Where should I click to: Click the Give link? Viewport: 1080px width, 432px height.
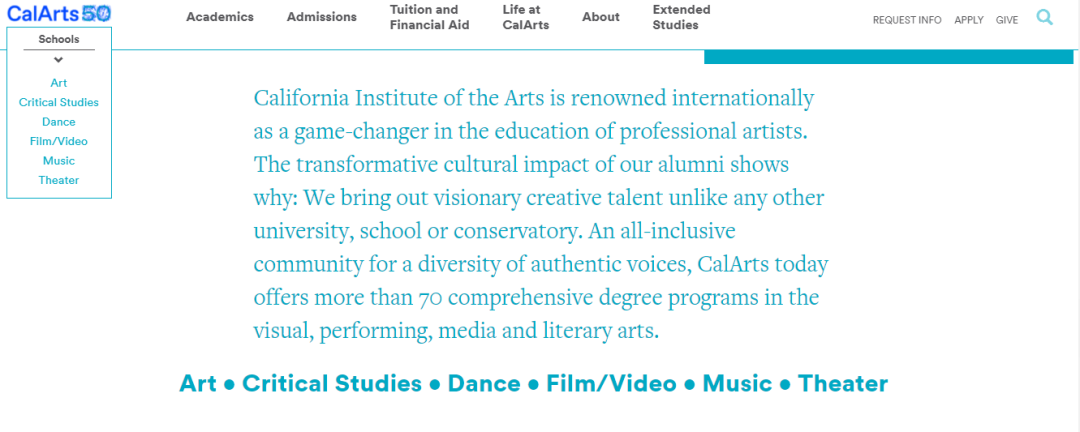tap(1007, 20)
